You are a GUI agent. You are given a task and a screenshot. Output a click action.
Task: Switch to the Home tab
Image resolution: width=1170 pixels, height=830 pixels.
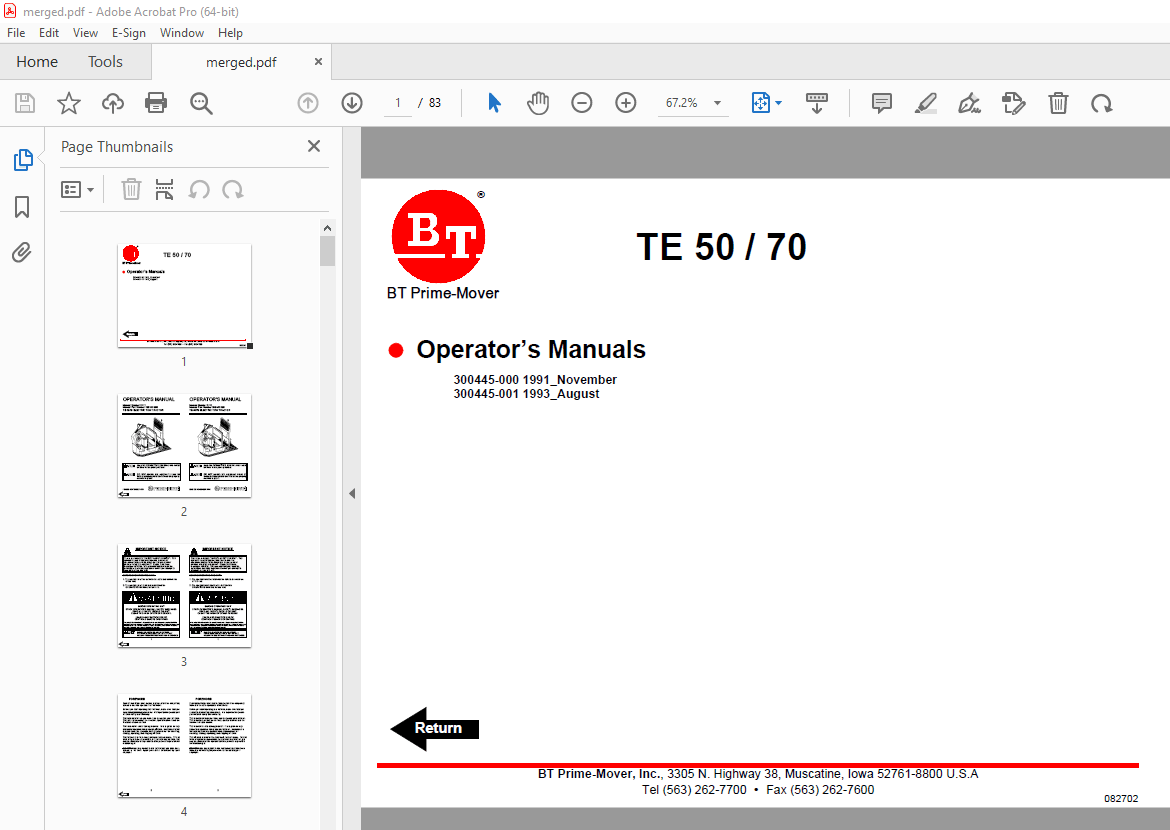tap(37, 62)
